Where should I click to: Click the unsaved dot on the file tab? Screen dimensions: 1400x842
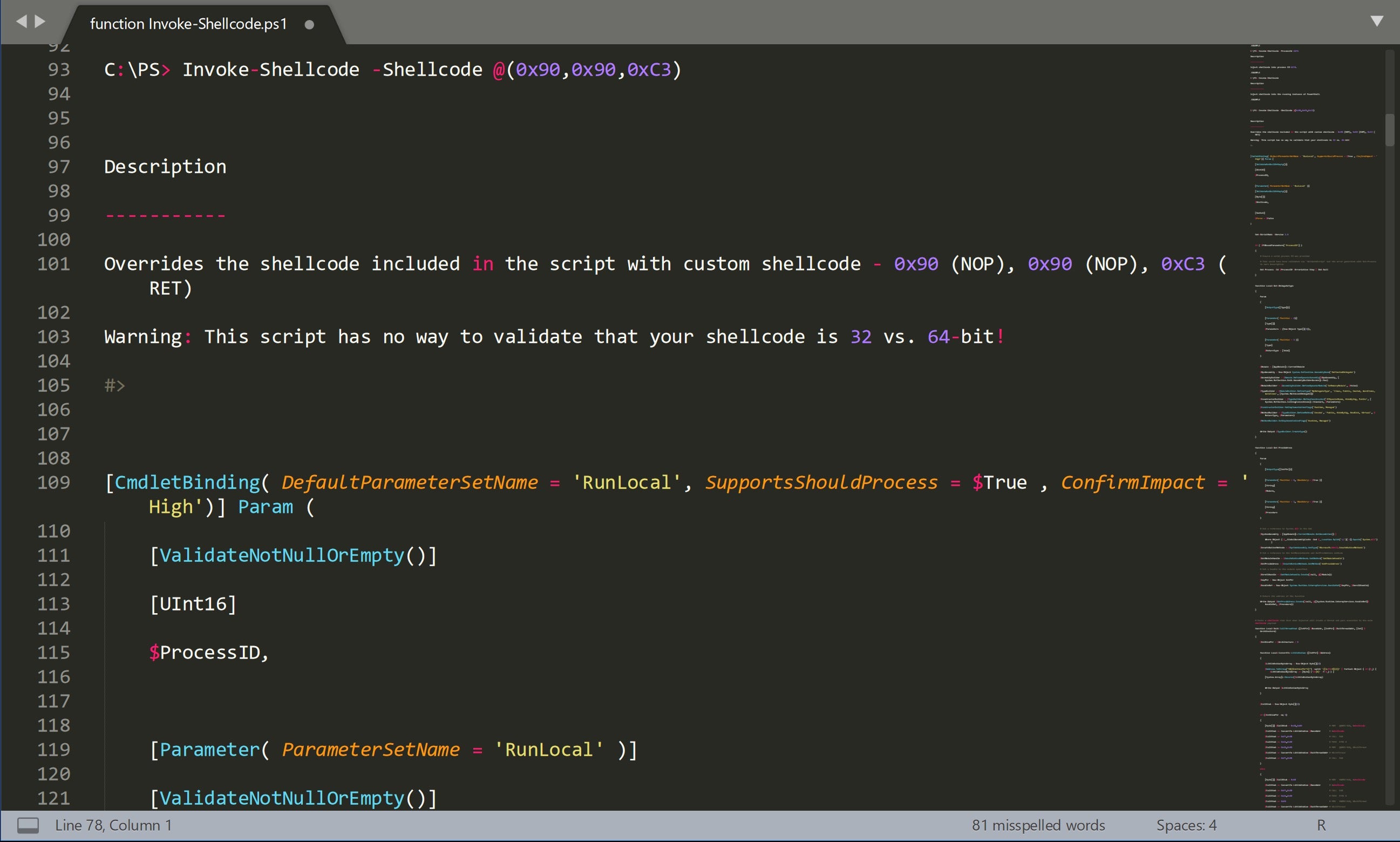(309, 24)
